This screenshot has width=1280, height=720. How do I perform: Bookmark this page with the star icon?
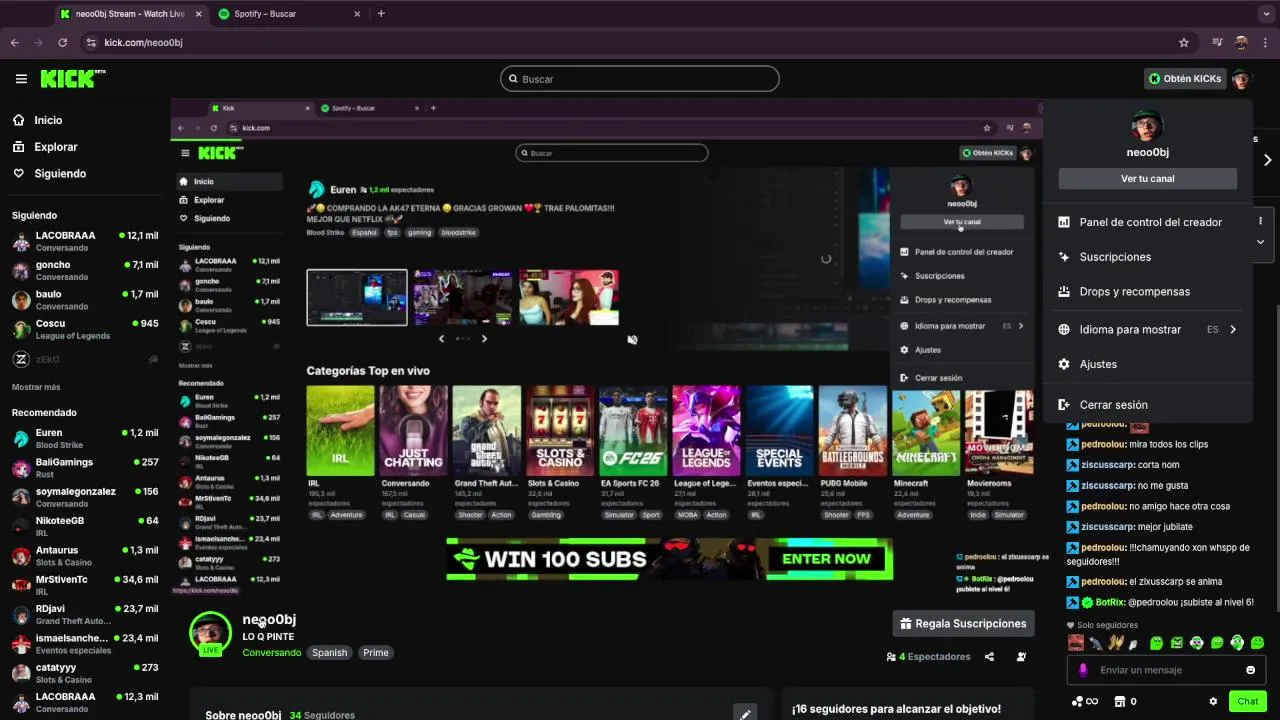point(1184,43)
